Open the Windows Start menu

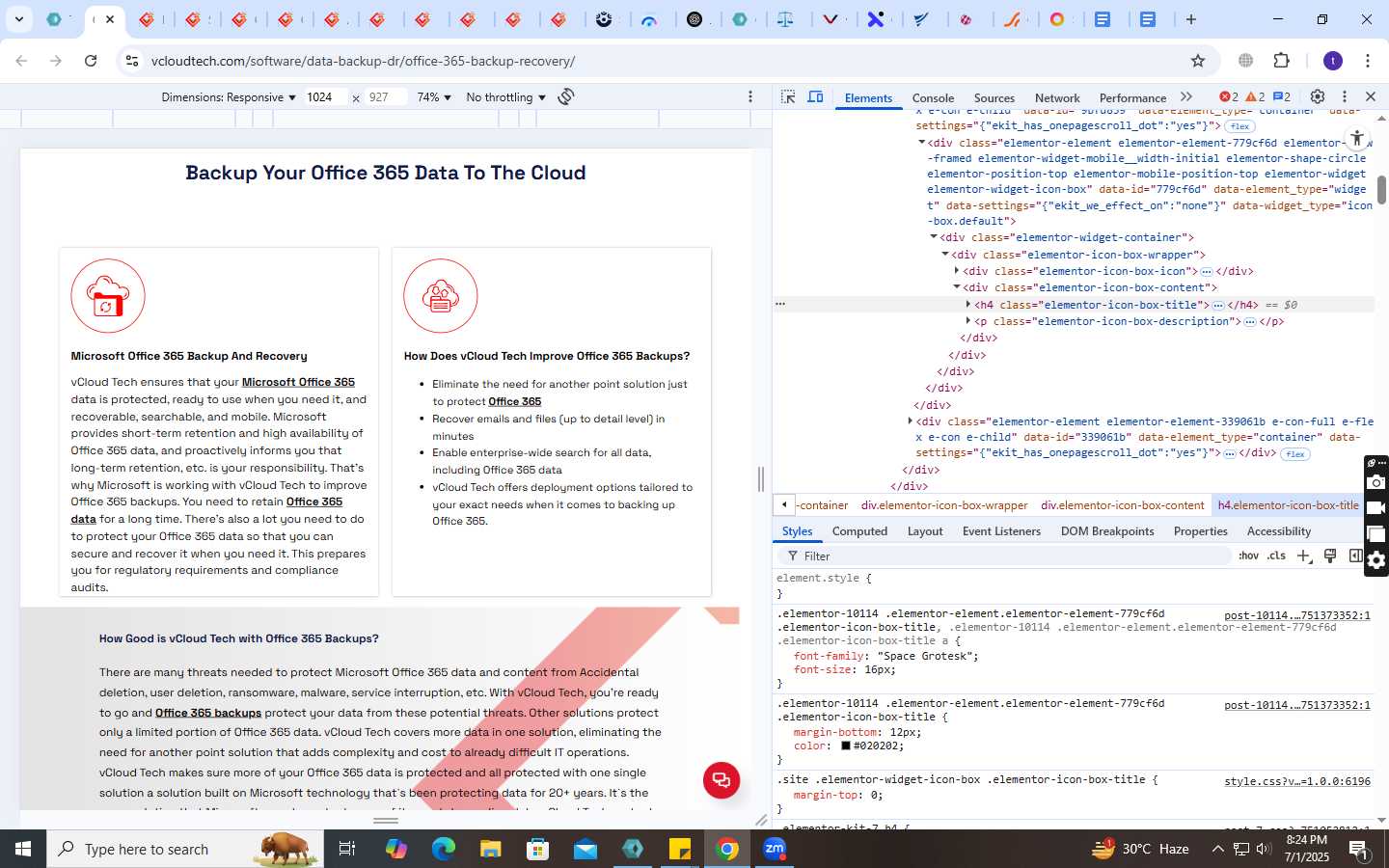[x=23, y=849]
